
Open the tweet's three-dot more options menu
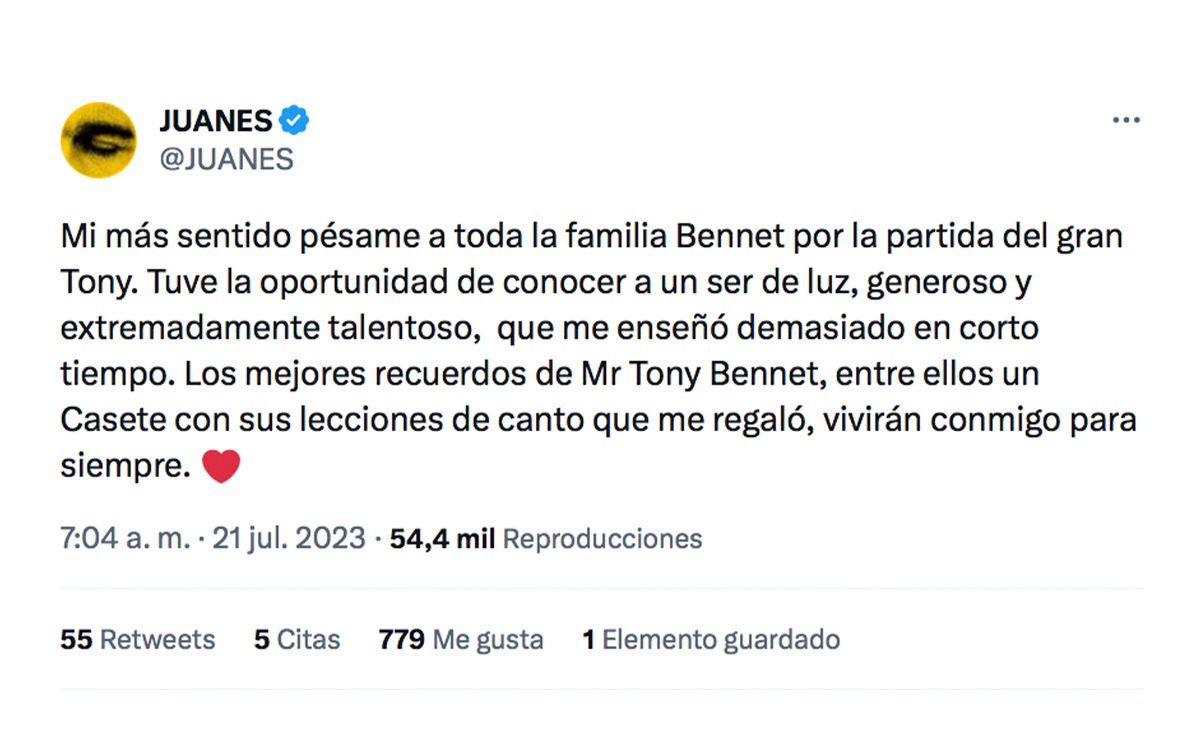pos(1126,121)
